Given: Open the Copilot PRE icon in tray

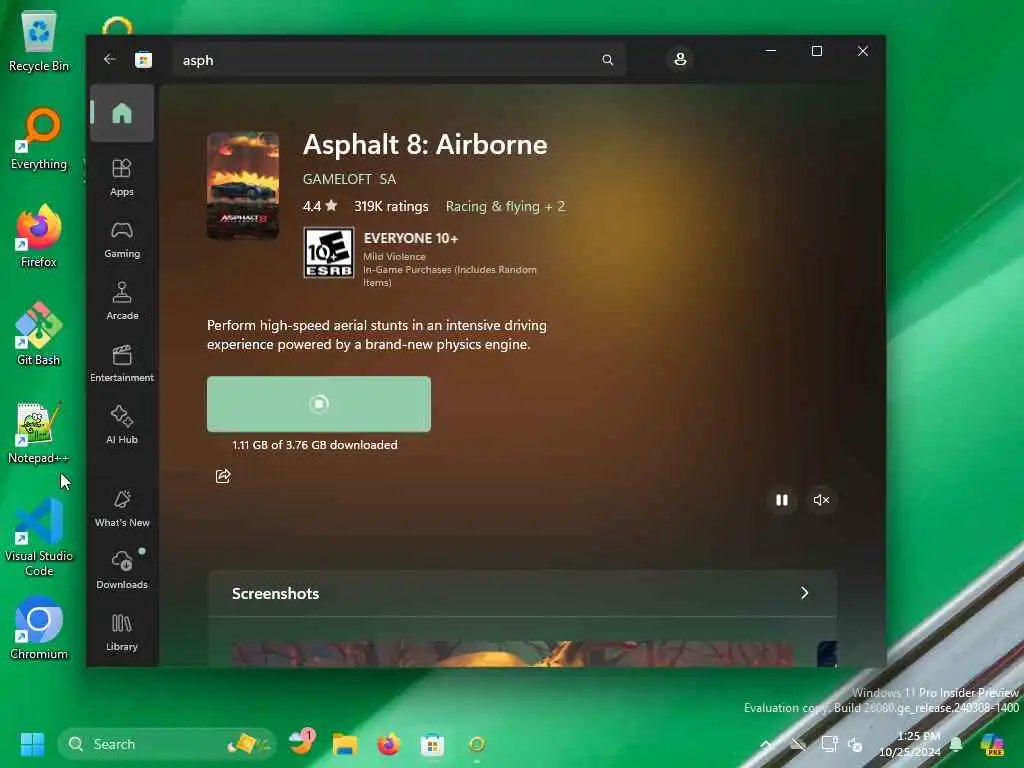Looking at the screenshot, I should click(993, 744).
